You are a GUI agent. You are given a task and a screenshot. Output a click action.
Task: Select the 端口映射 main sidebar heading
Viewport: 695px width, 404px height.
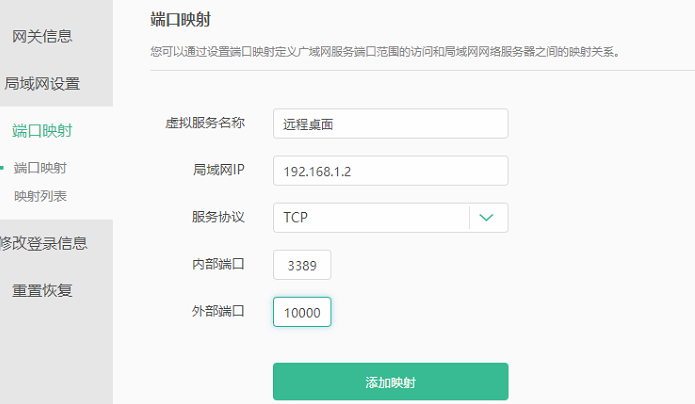click(42, 131)
